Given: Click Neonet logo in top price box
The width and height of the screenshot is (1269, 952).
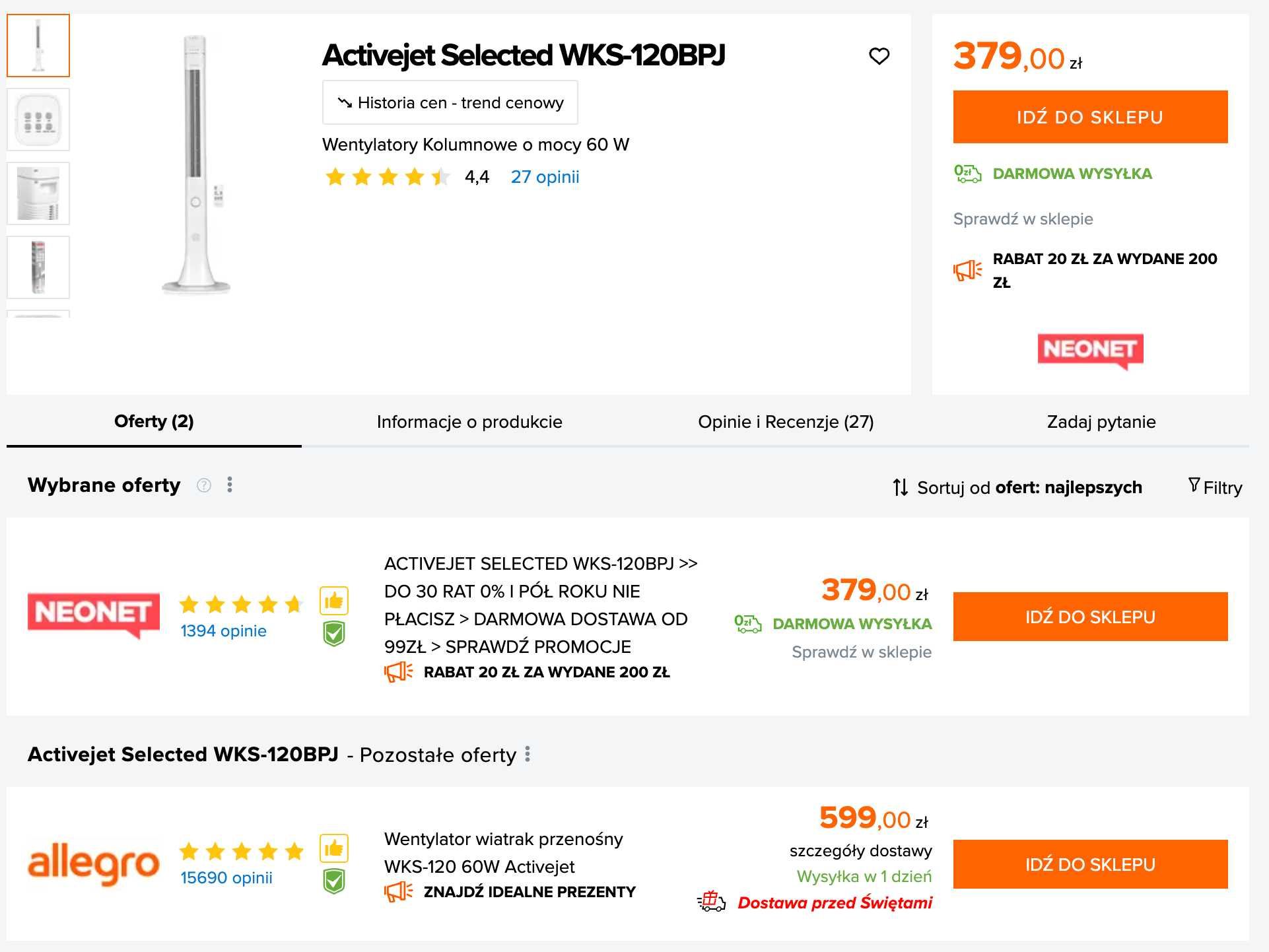Looking at the screenshot, I should (x=1090, y=351).
